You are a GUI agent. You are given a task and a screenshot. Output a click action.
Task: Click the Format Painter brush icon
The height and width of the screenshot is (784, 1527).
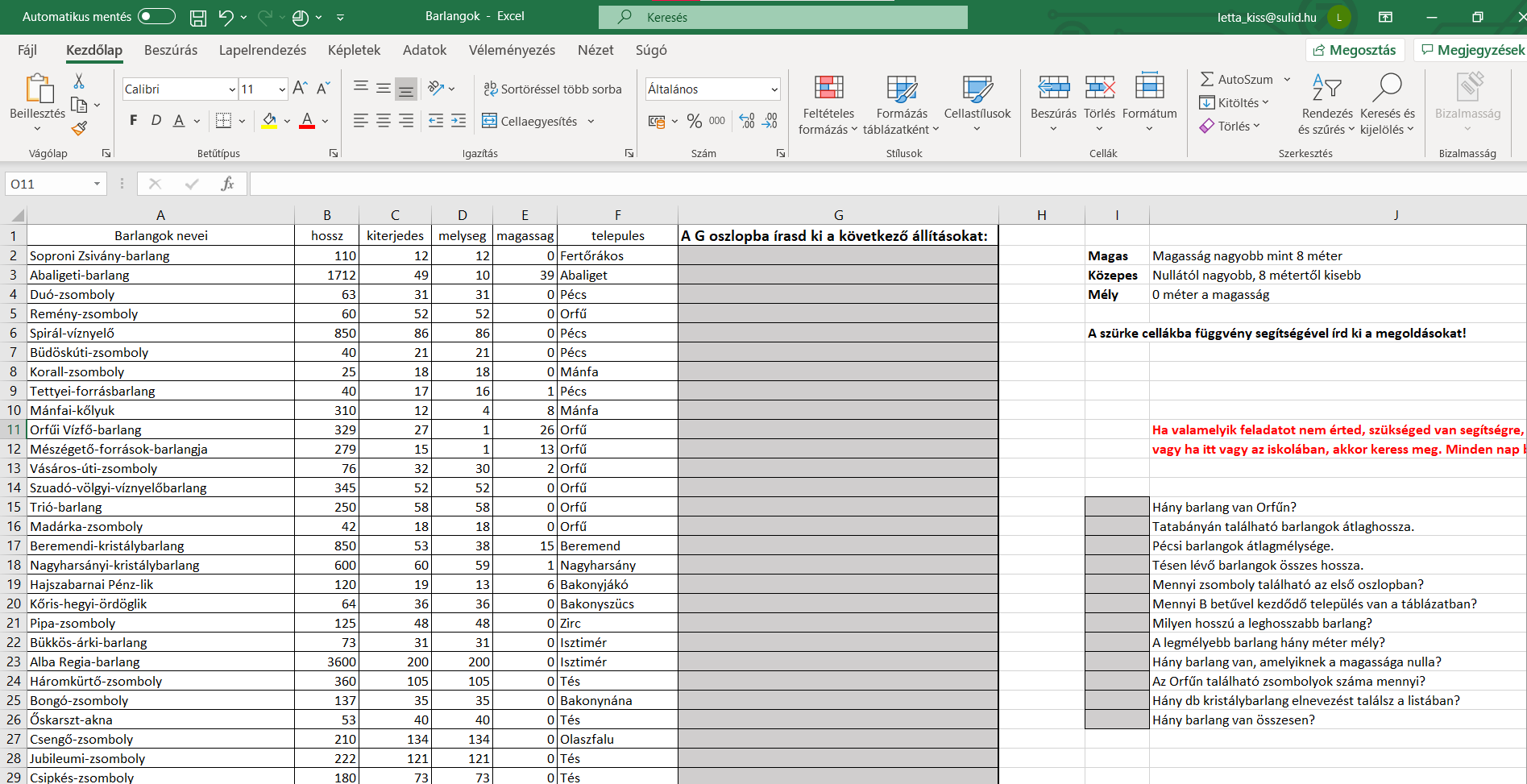pos(79,128)
